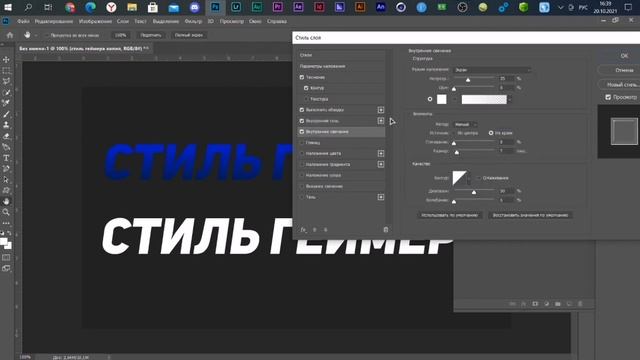Open the Справка menu
Screen dimensions: 640x360
[277, 21]
